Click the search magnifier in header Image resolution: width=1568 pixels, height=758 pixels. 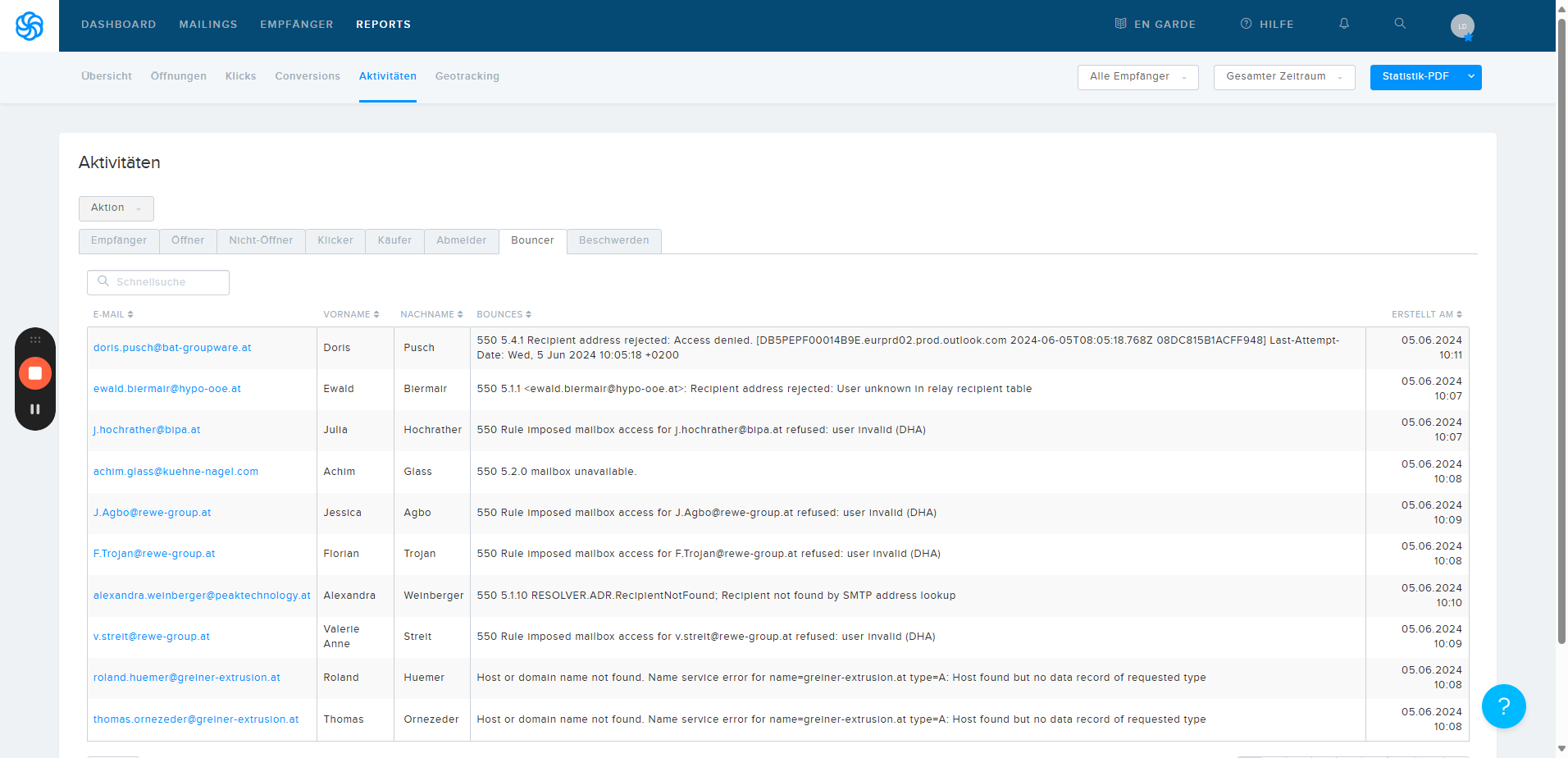click(1400, 24)
